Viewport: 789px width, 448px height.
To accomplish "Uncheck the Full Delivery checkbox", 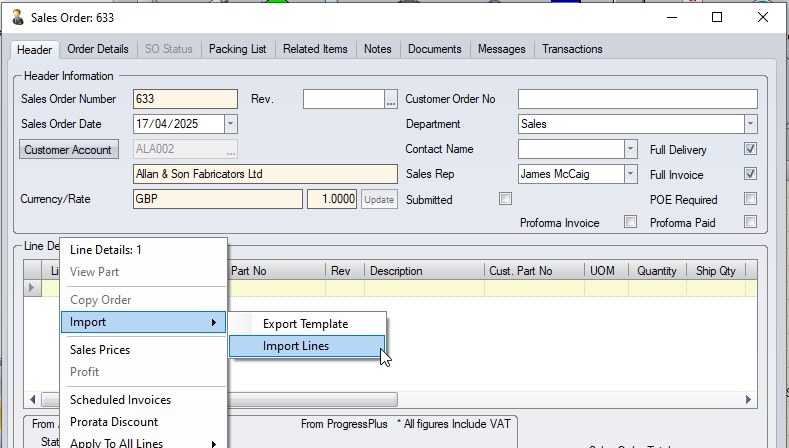I will (750, 149).
